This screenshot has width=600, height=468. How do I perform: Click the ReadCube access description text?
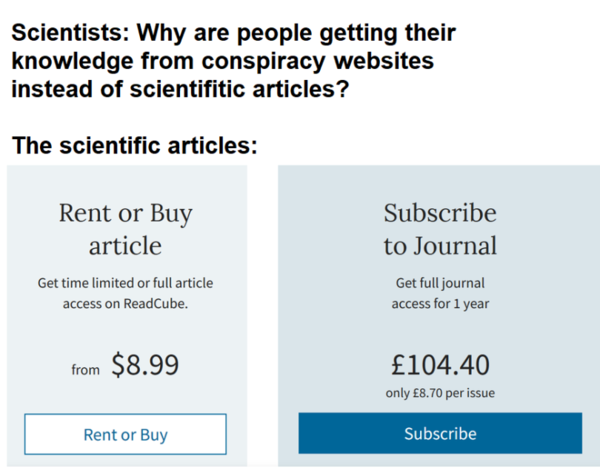126,293
